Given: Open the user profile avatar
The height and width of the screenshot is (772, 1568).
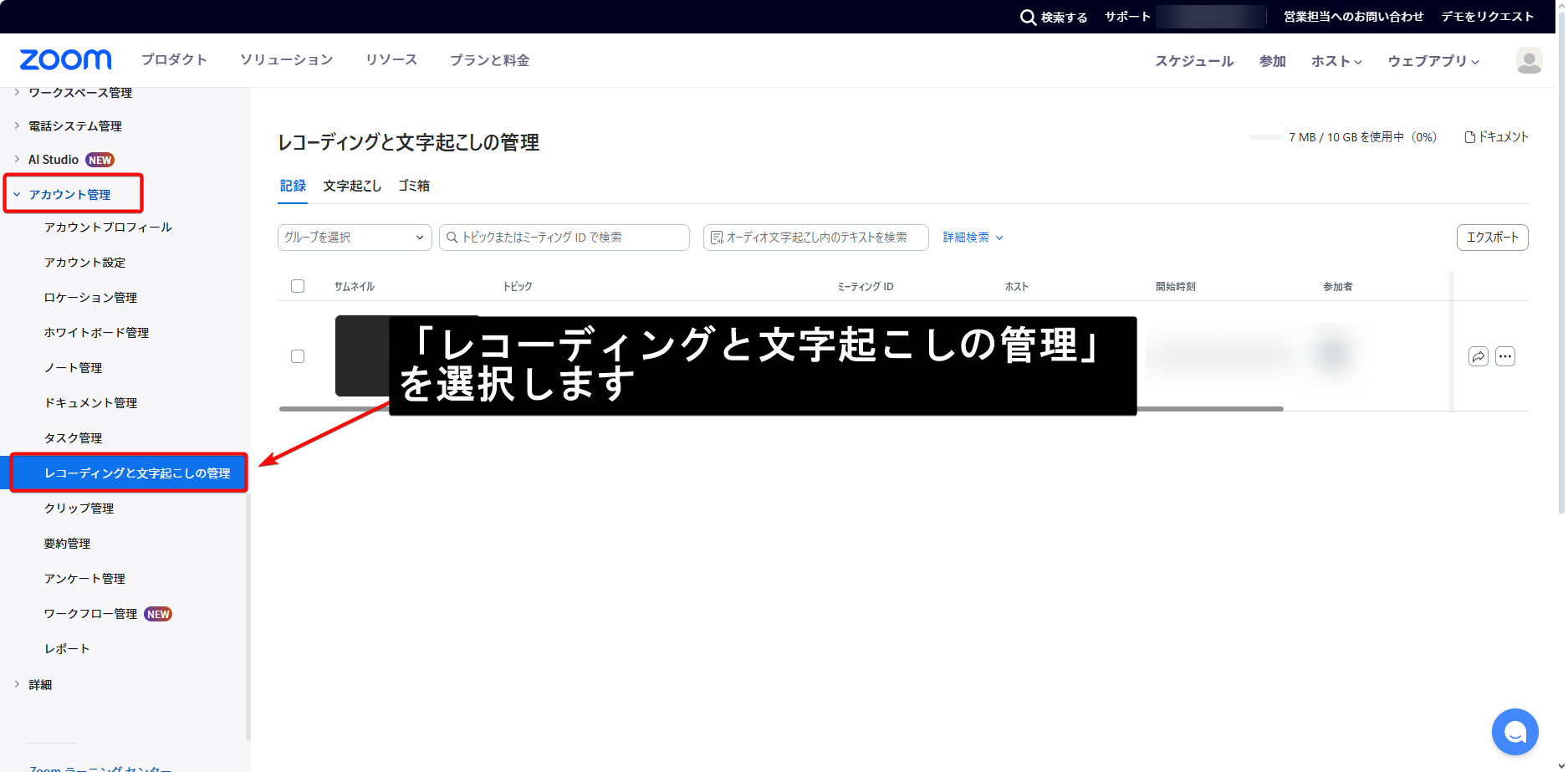Looking at the screenshot, I should 1529,60.
